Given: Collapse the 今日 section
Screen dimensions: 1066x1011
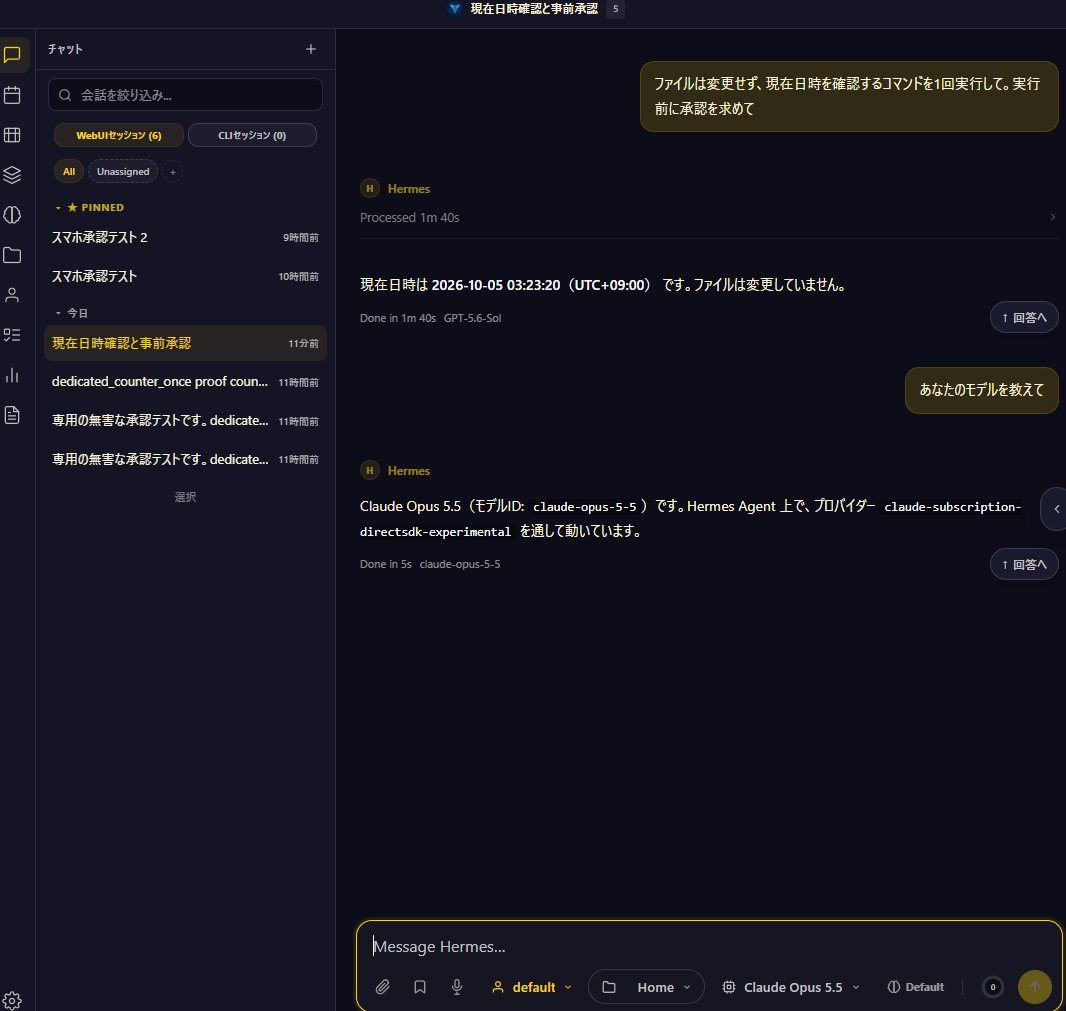Looking at the screenshot, I should point(72,313).
